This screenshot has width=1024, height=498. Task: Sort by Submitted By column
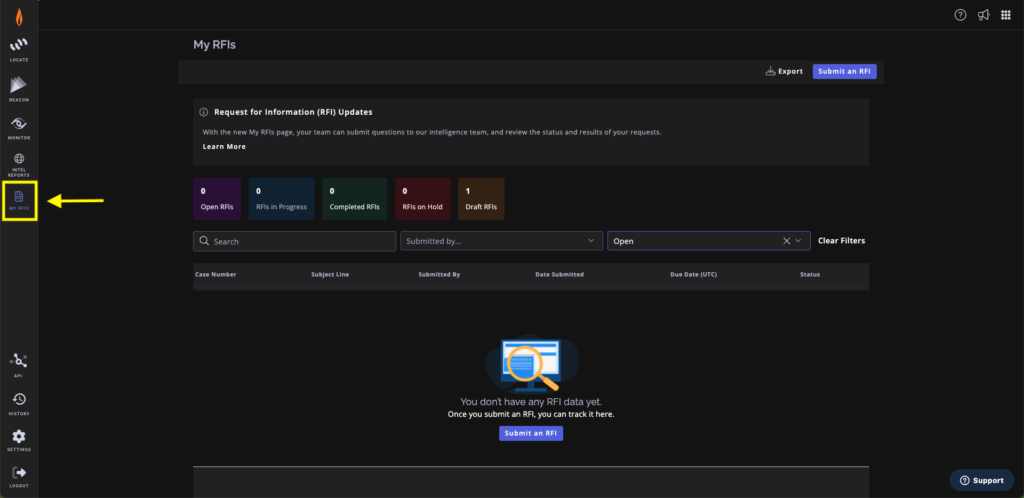coord(439,275)
